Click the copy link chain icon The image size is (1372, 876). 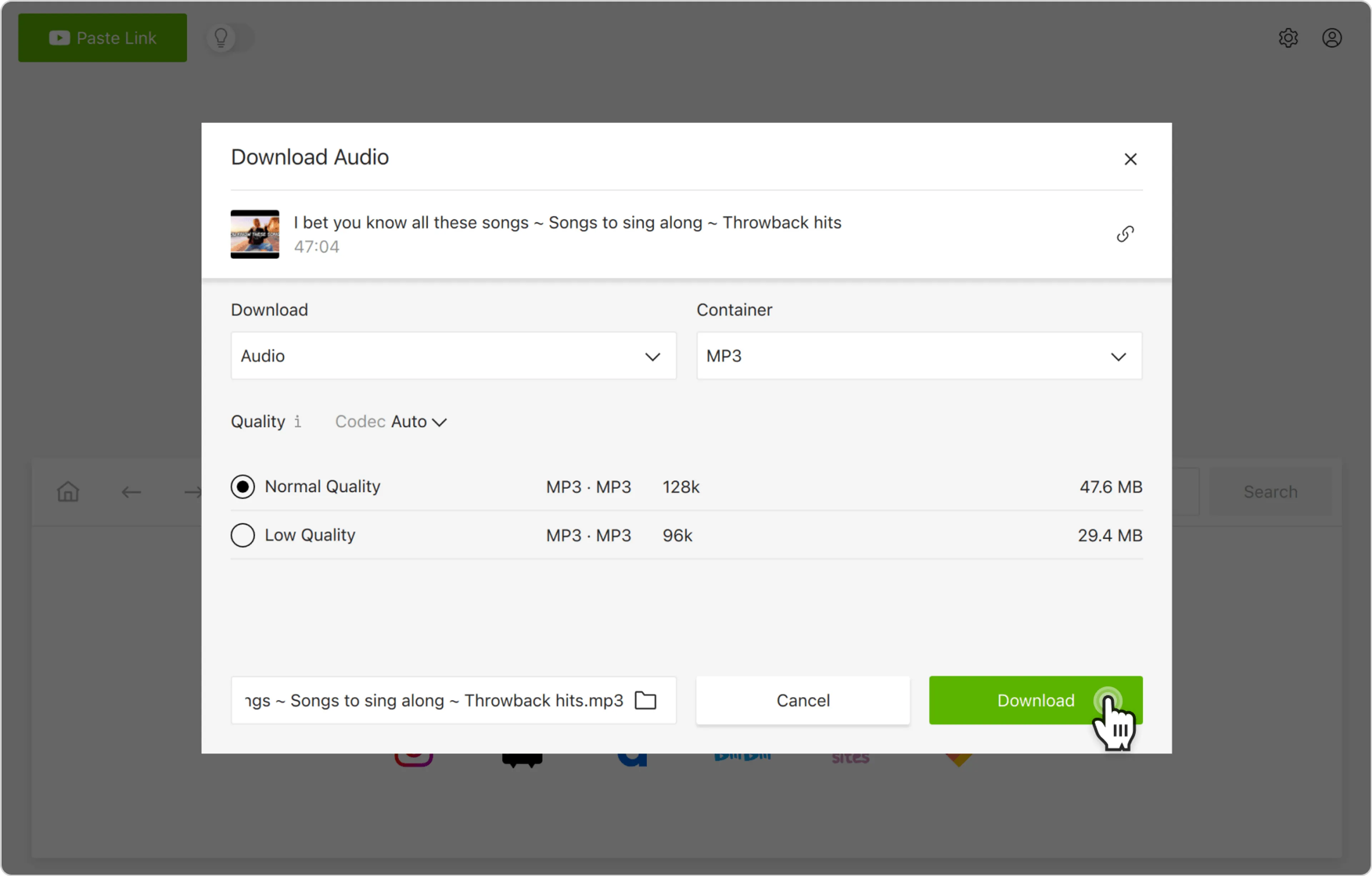point(1125,234)
